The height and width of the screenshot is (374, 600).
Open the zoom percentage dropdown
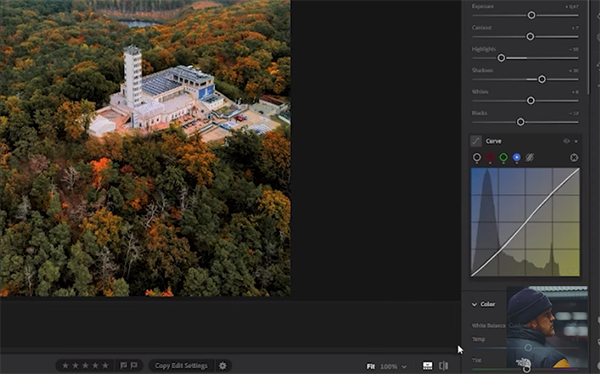click(x=393, y=366)
